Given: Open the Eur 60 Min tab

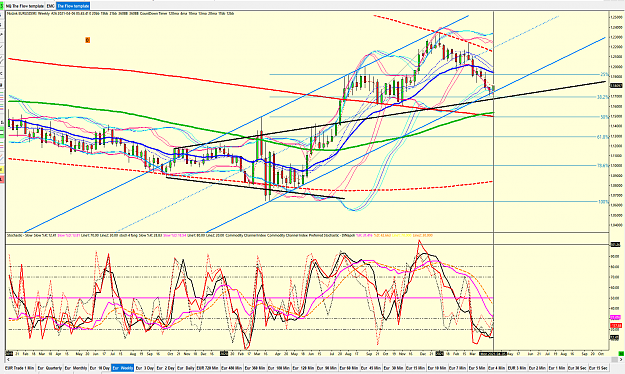Looking at the screenshot, I should click(x=348, y=368).
